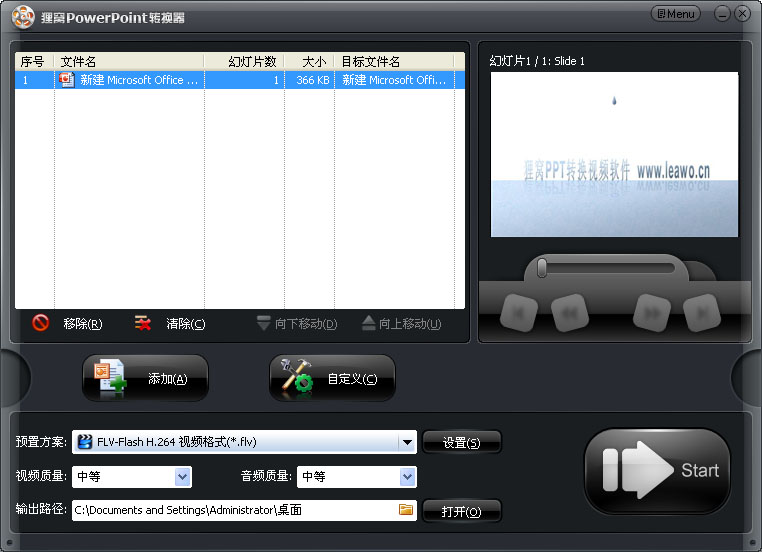
Task: Click the slide preview thumbnail
Action: coord(614,155)
